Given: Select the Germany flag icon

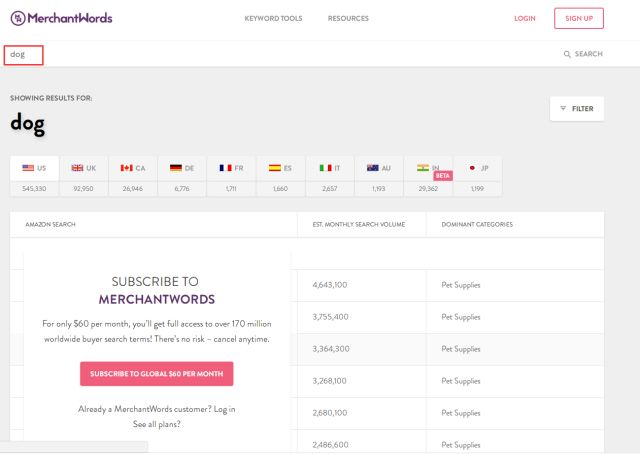Looking at the screenshot, I should [176, 168].
